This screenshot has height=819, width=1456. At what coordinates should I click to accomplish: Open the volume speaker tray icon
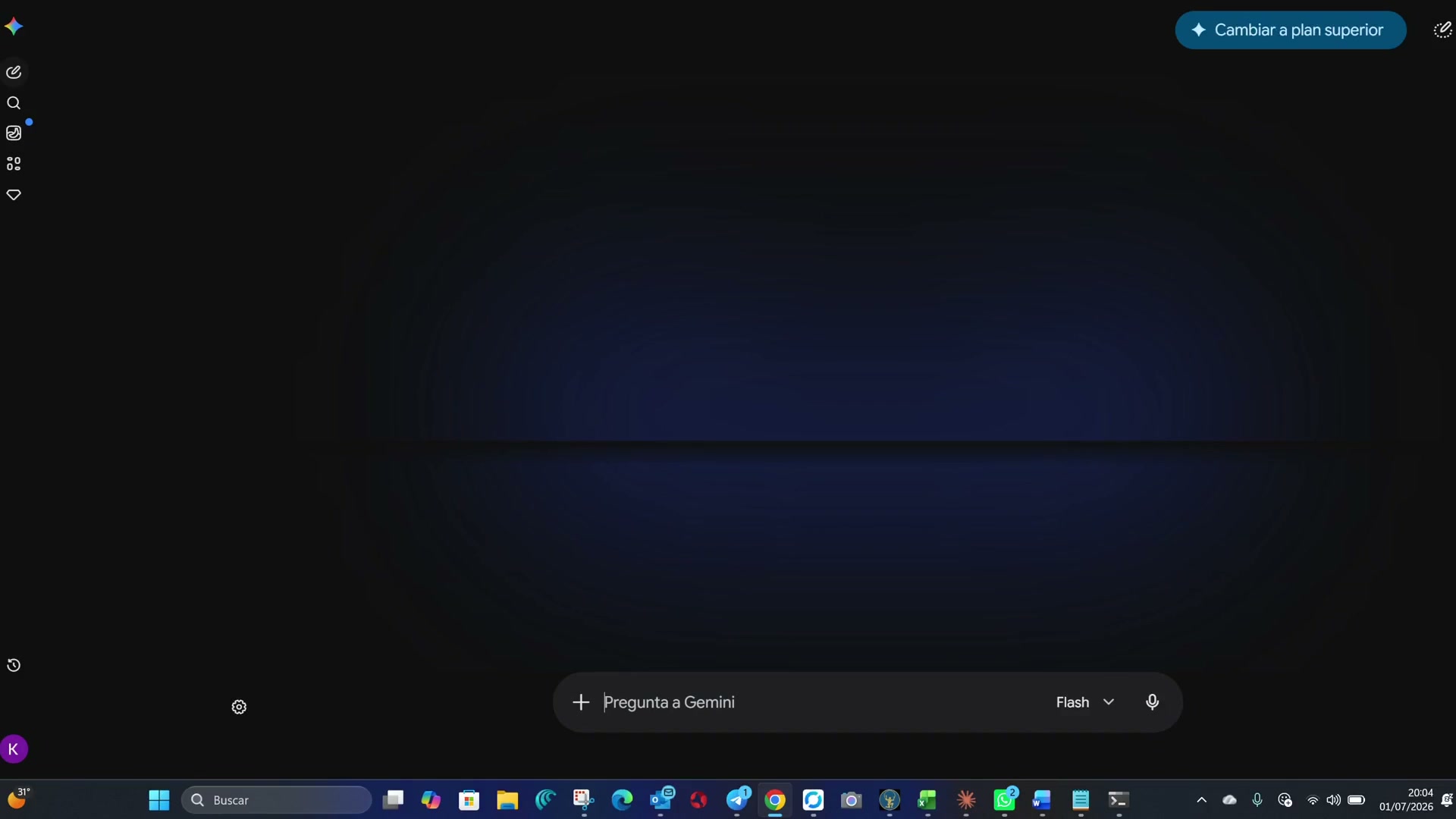pyautogui.click(x=1334, y=800)
